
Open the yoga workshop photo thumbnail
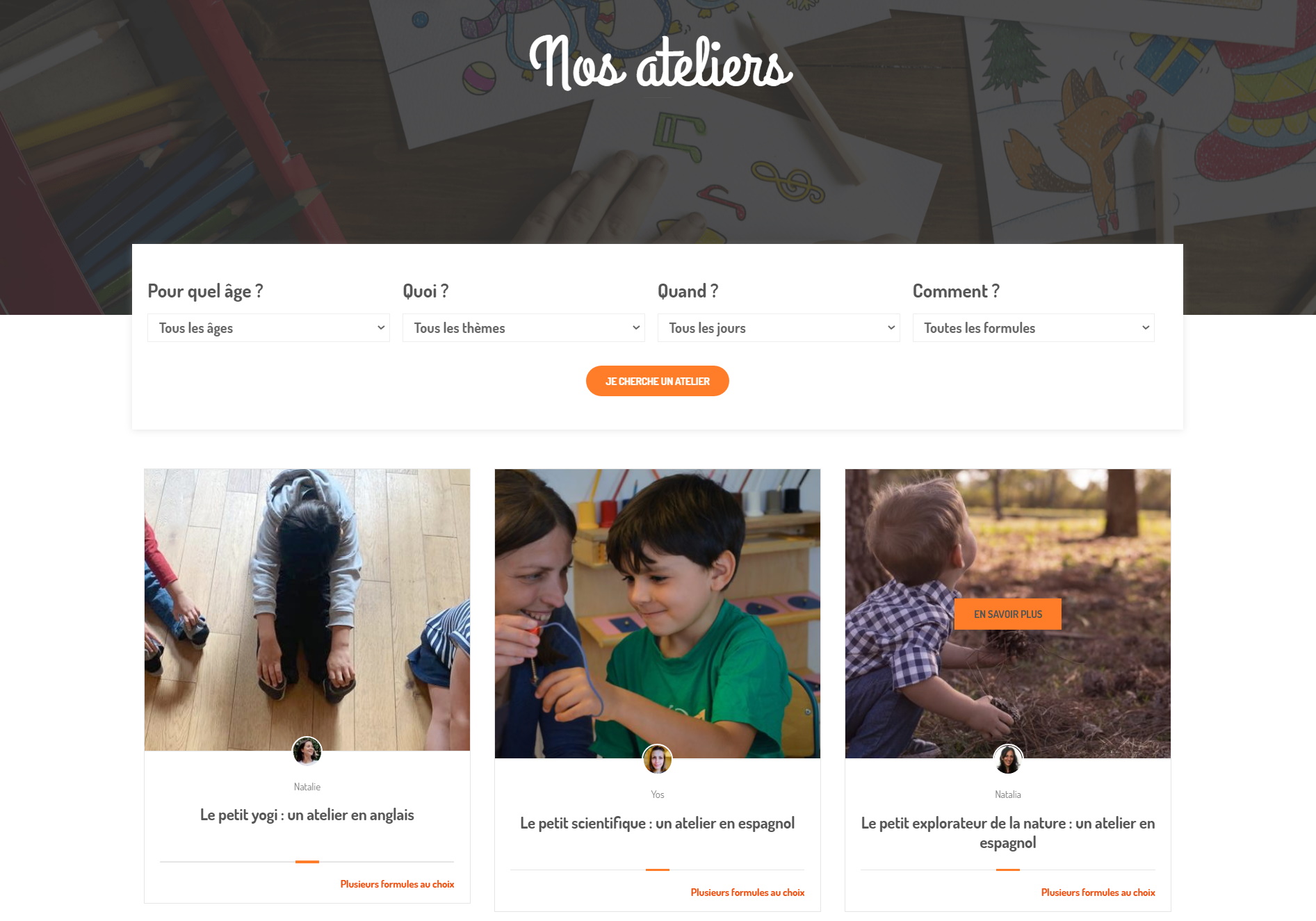[x=307, y=610]
